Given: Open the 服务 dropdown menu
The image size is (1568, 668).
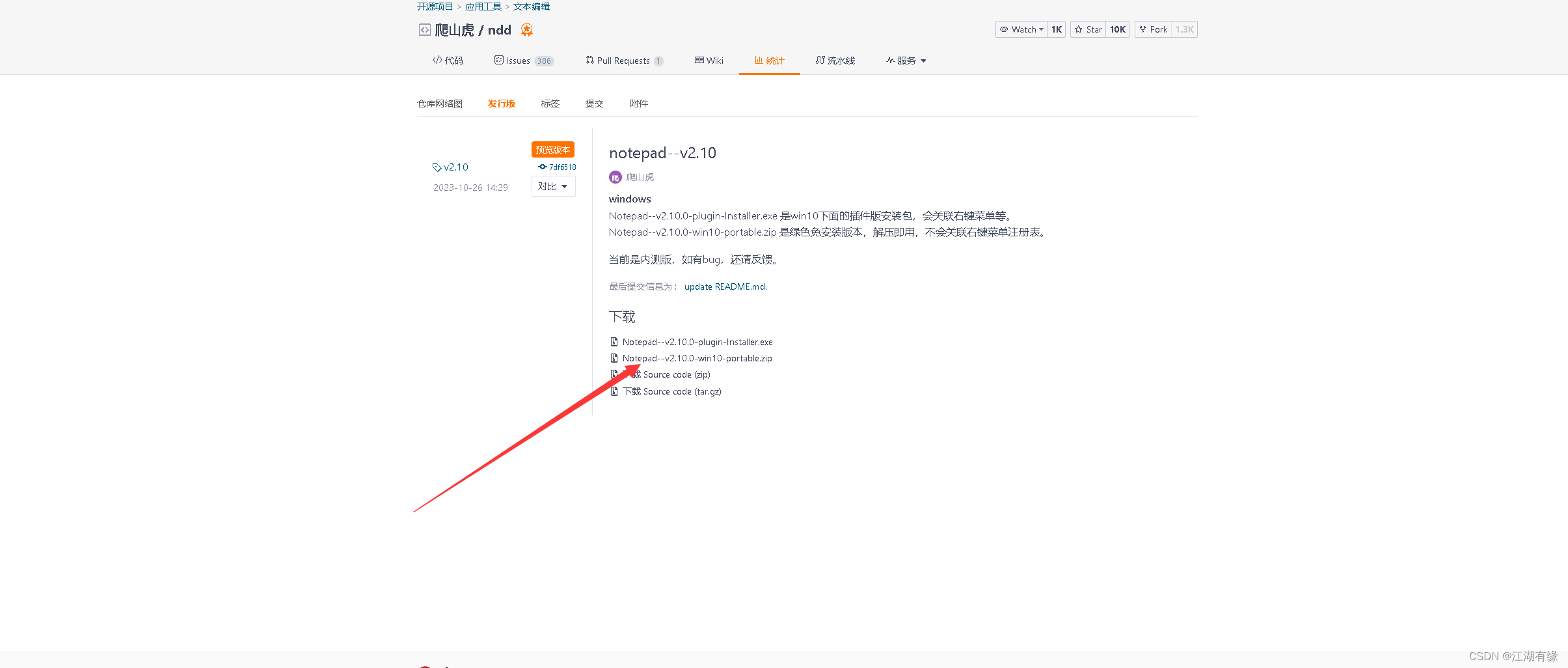Looking at the screenshot, I should (x=906, y=60).
